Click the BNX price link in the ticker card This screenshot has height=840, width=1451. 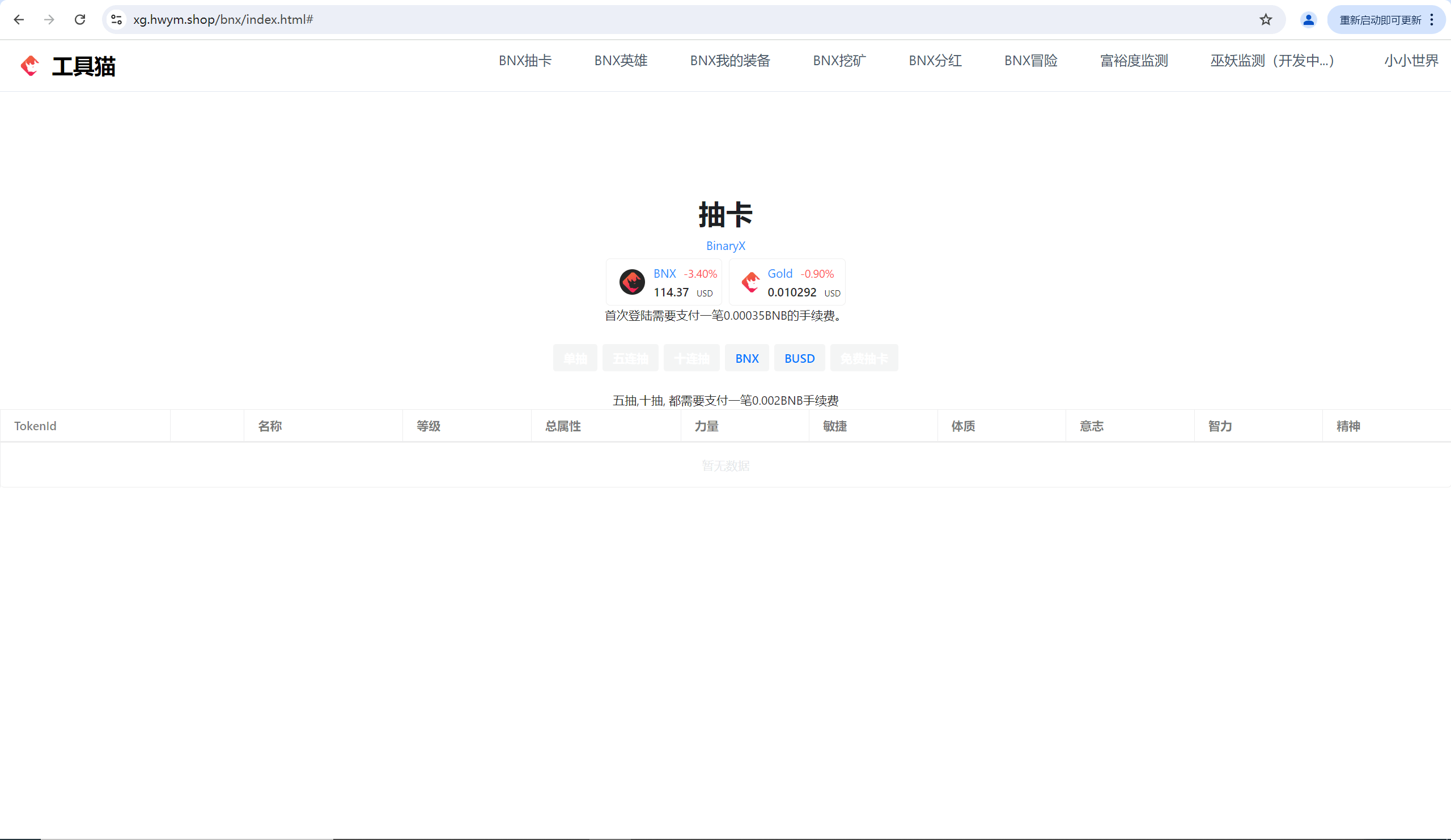664,273
